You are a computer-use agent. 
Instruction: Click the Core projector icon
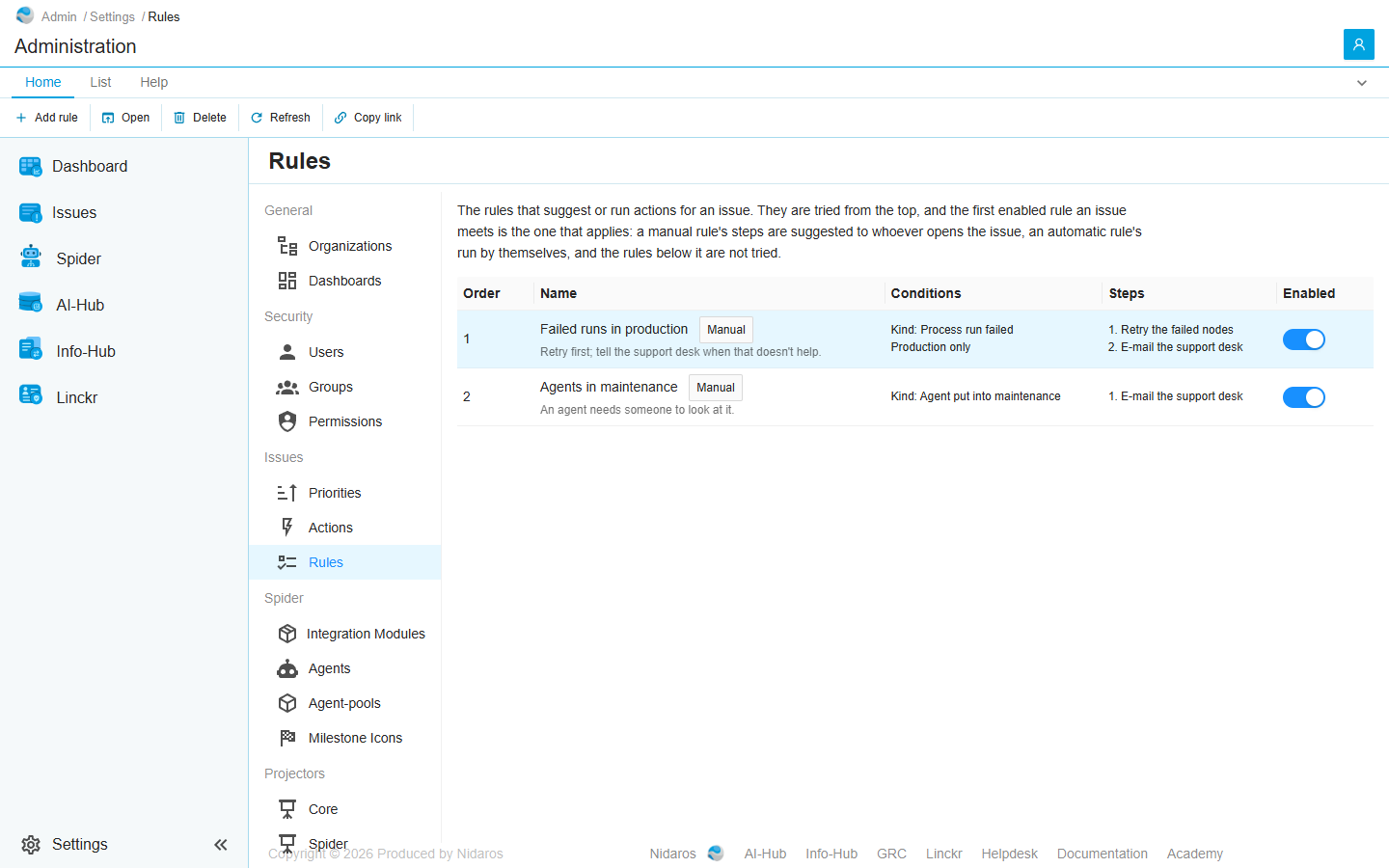coord(287,809)
